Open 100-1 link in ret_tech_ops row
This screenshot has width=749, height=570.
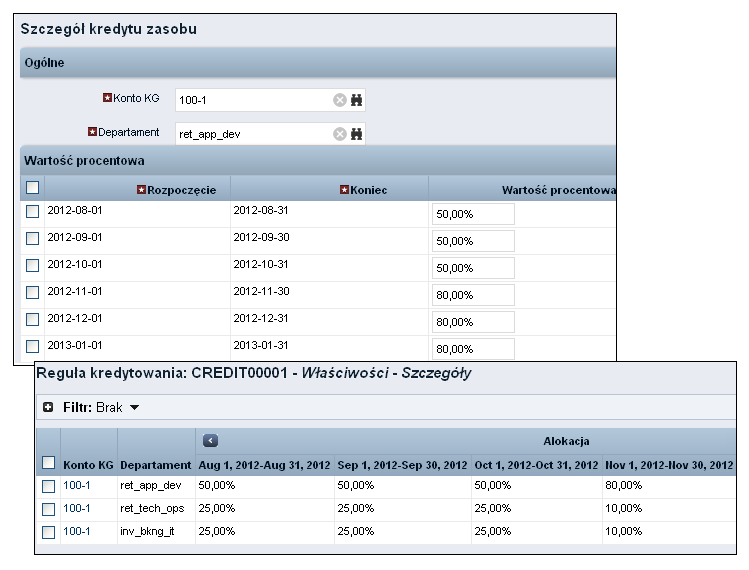76,508
